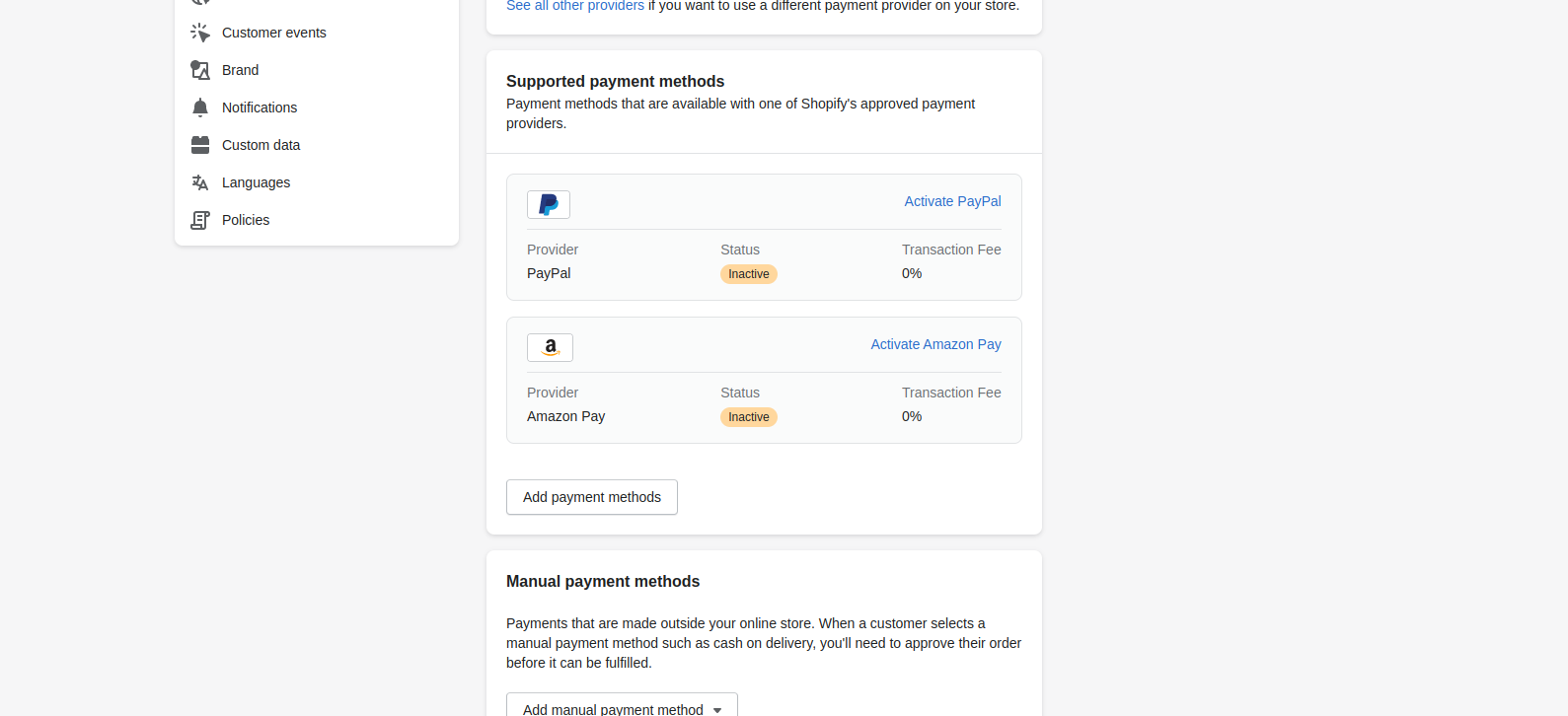Click the Add payment methods button

click(x=592, y=497)
